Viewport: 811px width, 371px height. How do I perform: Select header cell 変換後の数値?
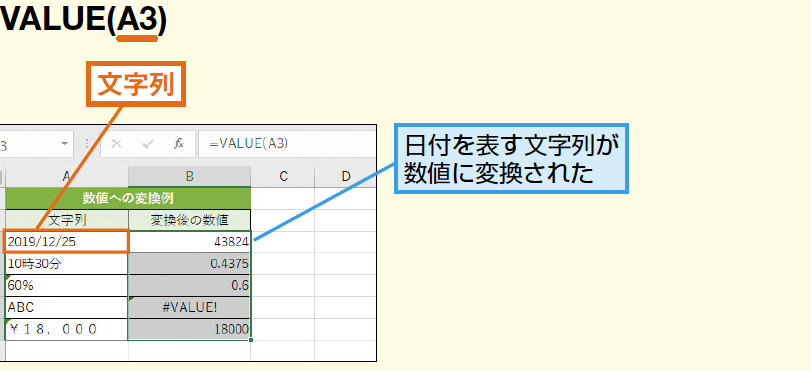tap(189, 220)
